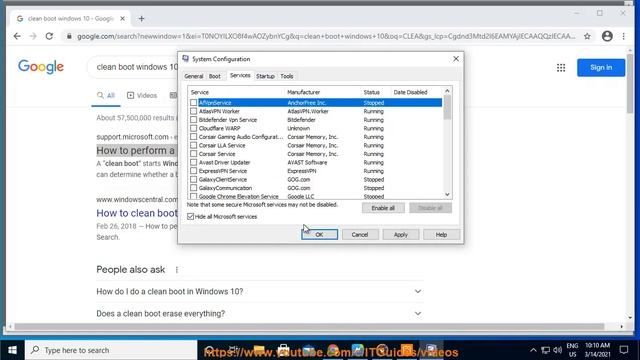The image size is (640, 360).
Task: Click Sign in on Google
Action: click(601, 68)
